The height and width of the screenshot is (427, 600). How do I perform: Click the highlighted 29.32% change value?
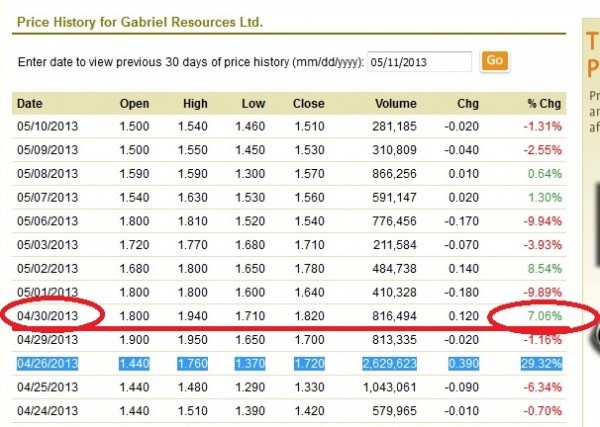pos(541,360)
